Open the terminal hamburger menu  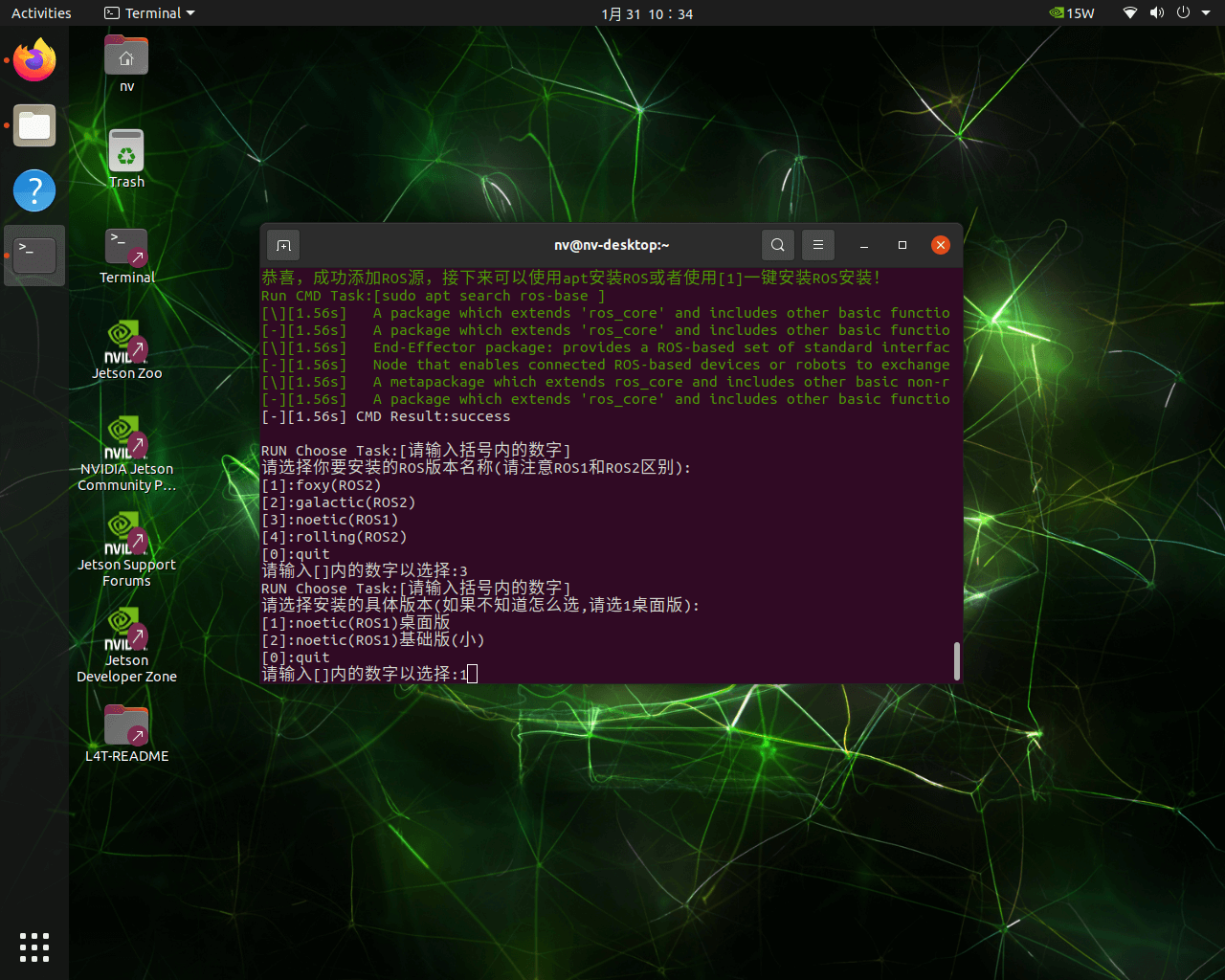pos(818,245)
